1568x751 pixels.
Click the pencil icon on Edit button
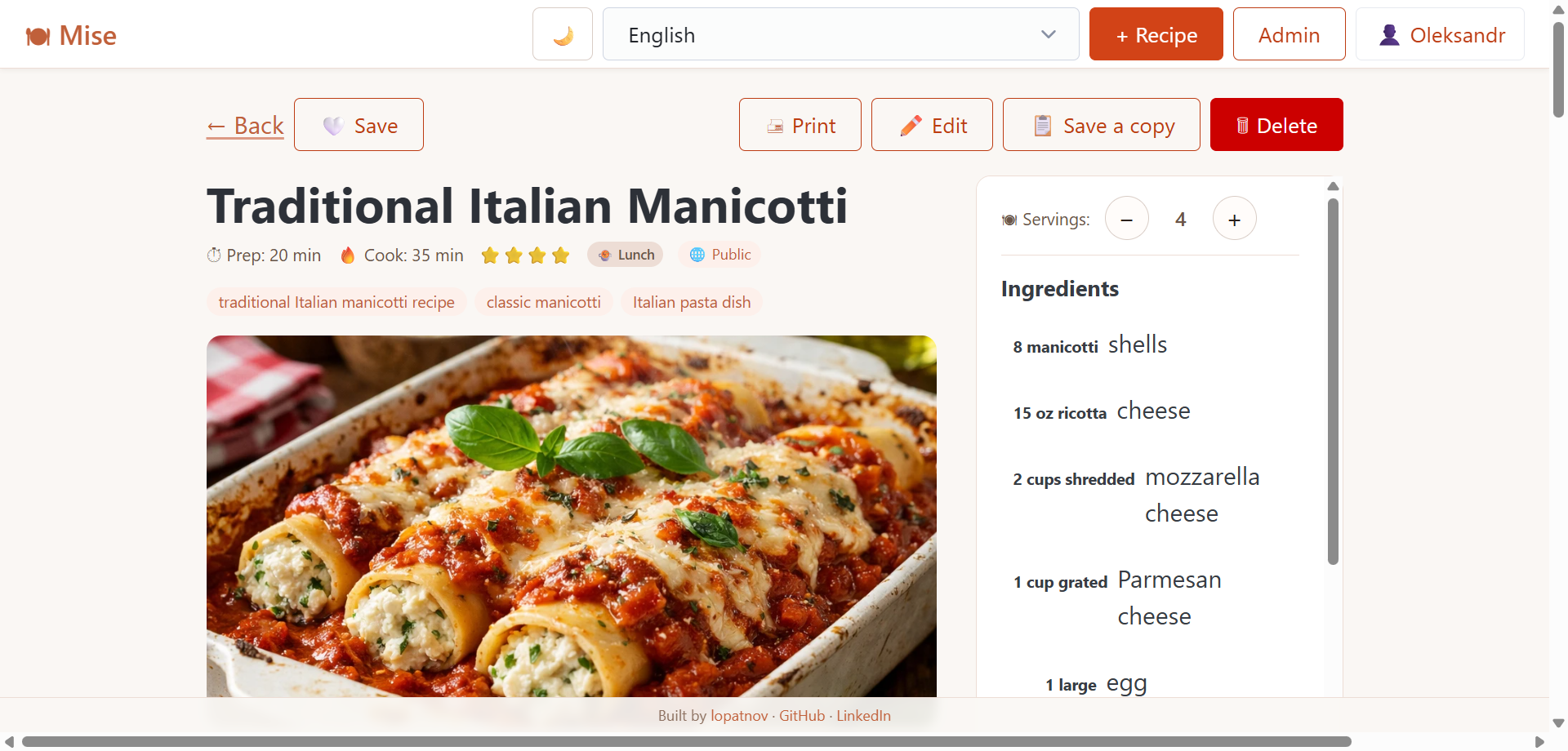click(x=911, y=125)
